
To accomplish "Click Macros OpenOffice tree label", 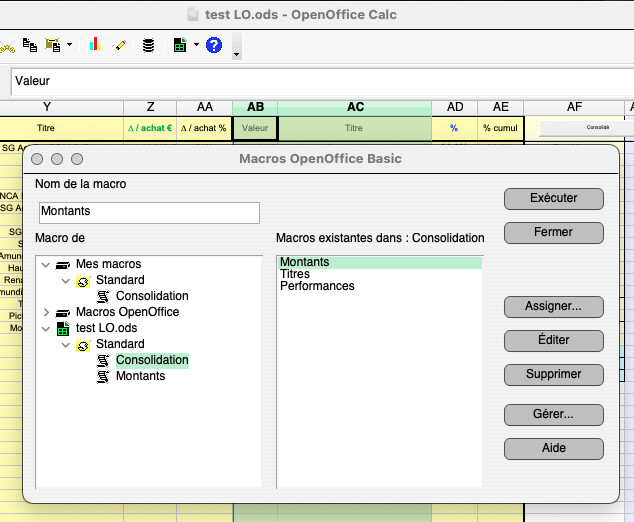I will point(127,312).
